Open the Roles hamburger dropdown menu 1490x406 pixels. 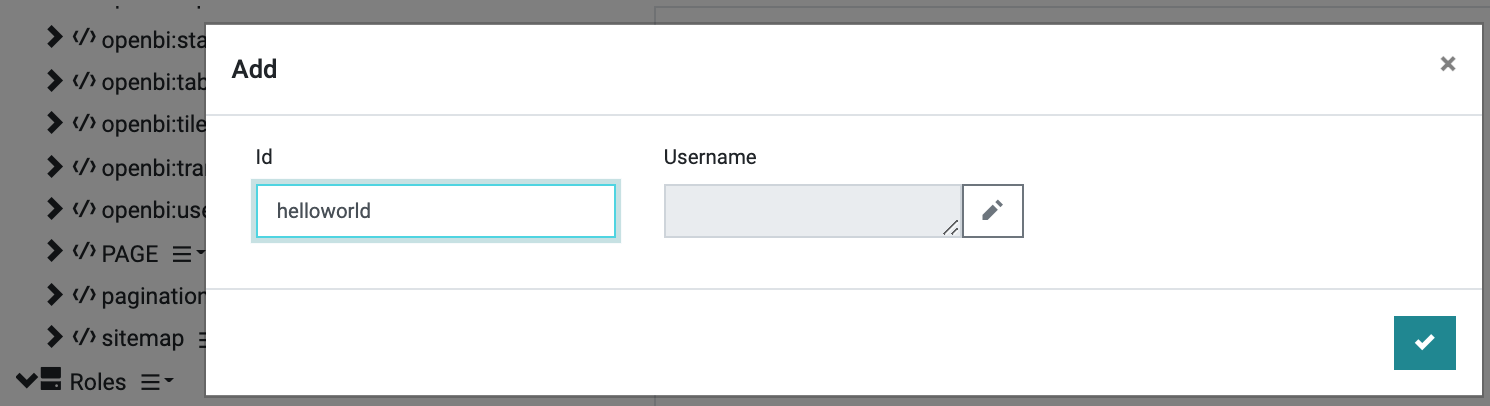[157, 382]
